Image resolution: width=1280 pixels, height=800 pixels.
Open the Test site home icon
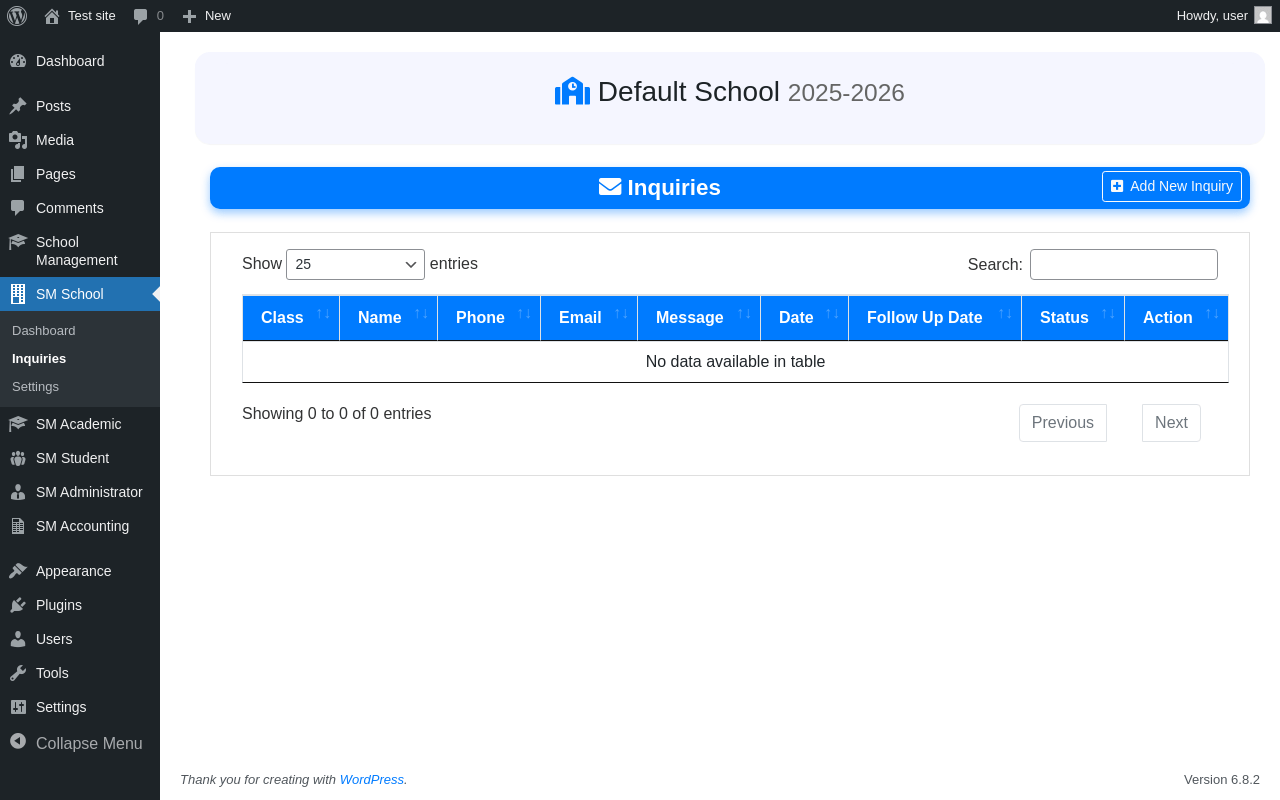tap(52, 16)
